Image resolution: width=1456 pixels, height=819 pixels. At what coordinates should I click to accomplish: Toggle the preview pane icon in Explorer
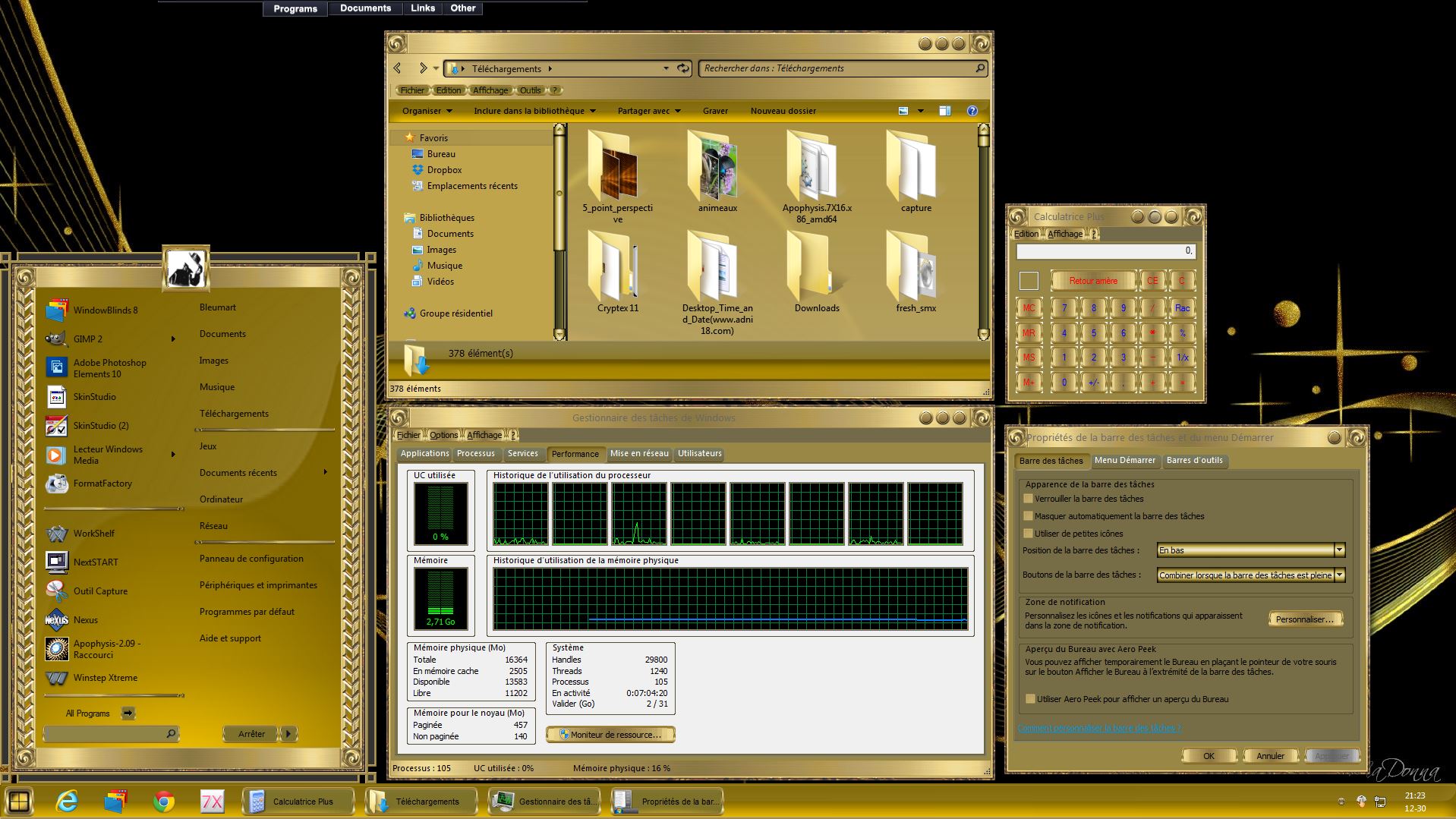coord(944,111)
